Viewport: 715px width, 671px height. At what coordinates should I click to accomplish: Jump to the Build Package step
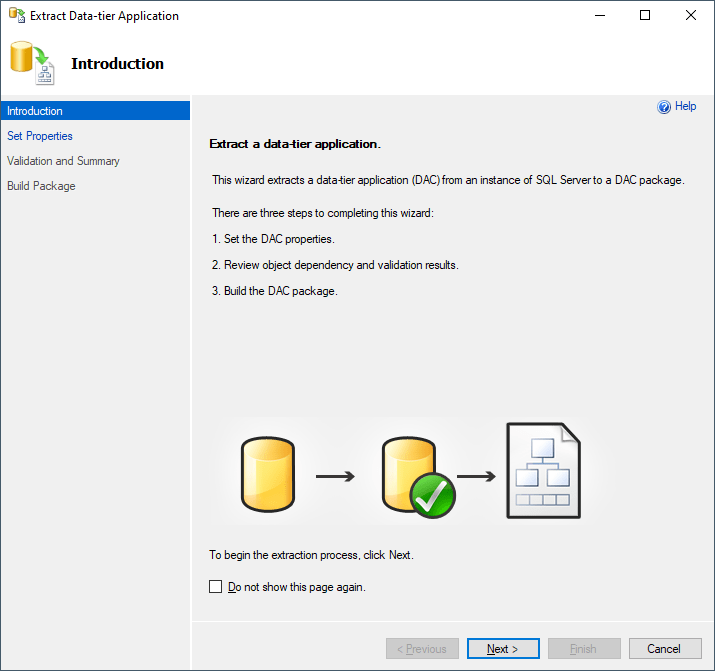pyautogui.click(x=41, y=186)
